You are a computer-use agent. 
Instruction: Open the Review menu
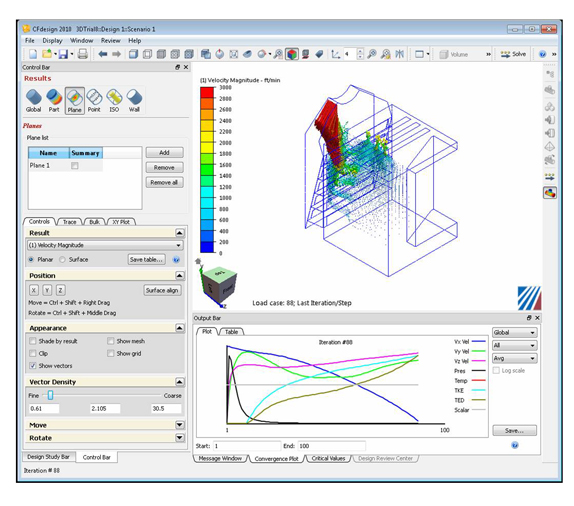(x=111, y=41)
